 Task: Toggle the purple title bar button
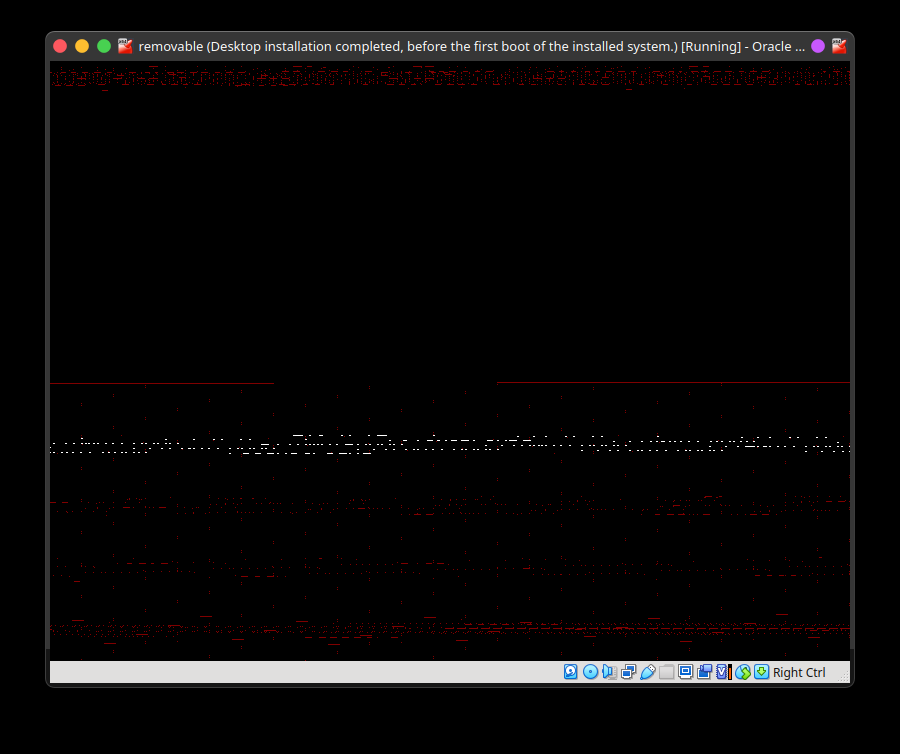[818, 46]
